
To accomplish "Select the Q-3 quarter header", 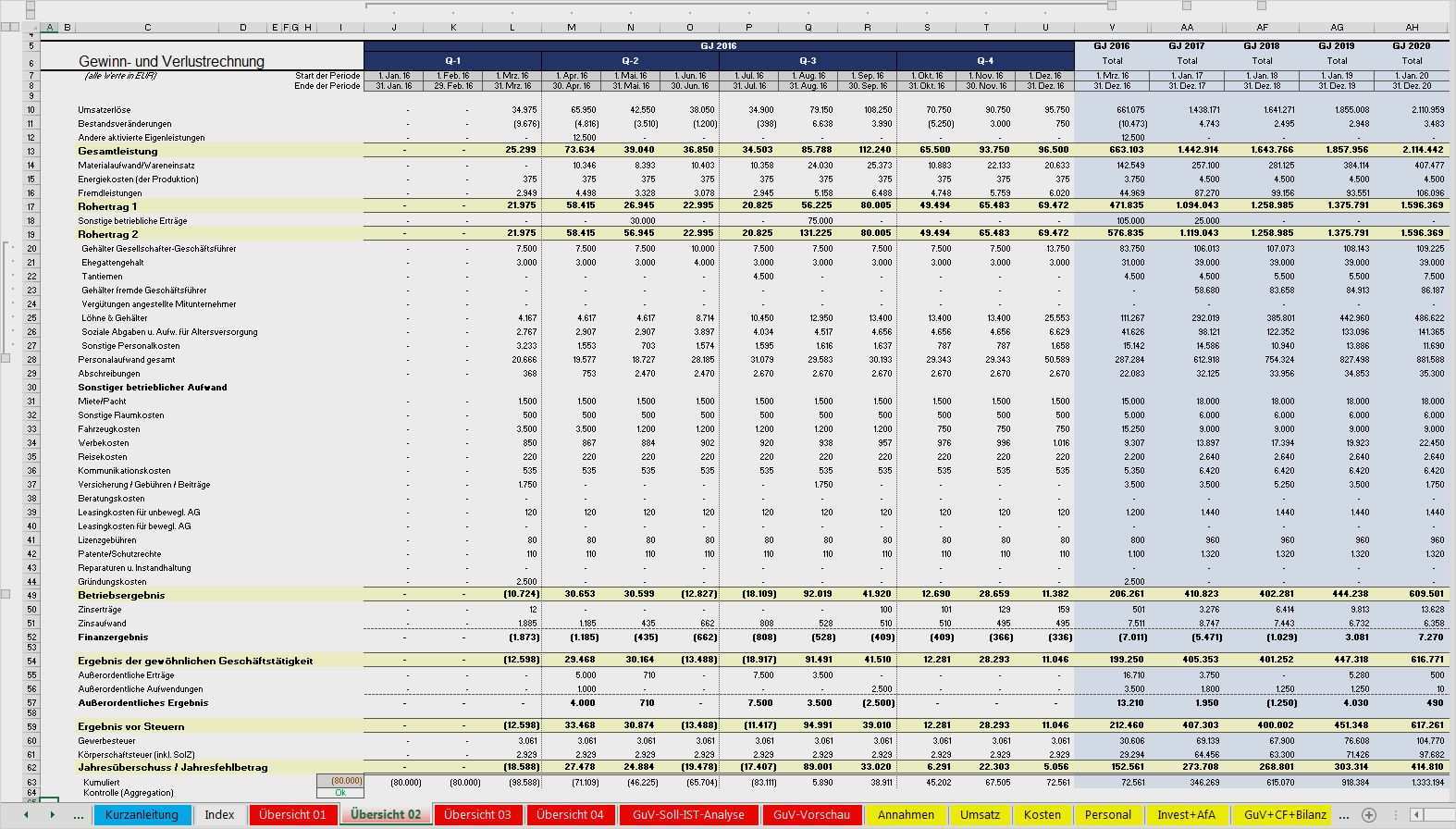I will click(808, 60).
